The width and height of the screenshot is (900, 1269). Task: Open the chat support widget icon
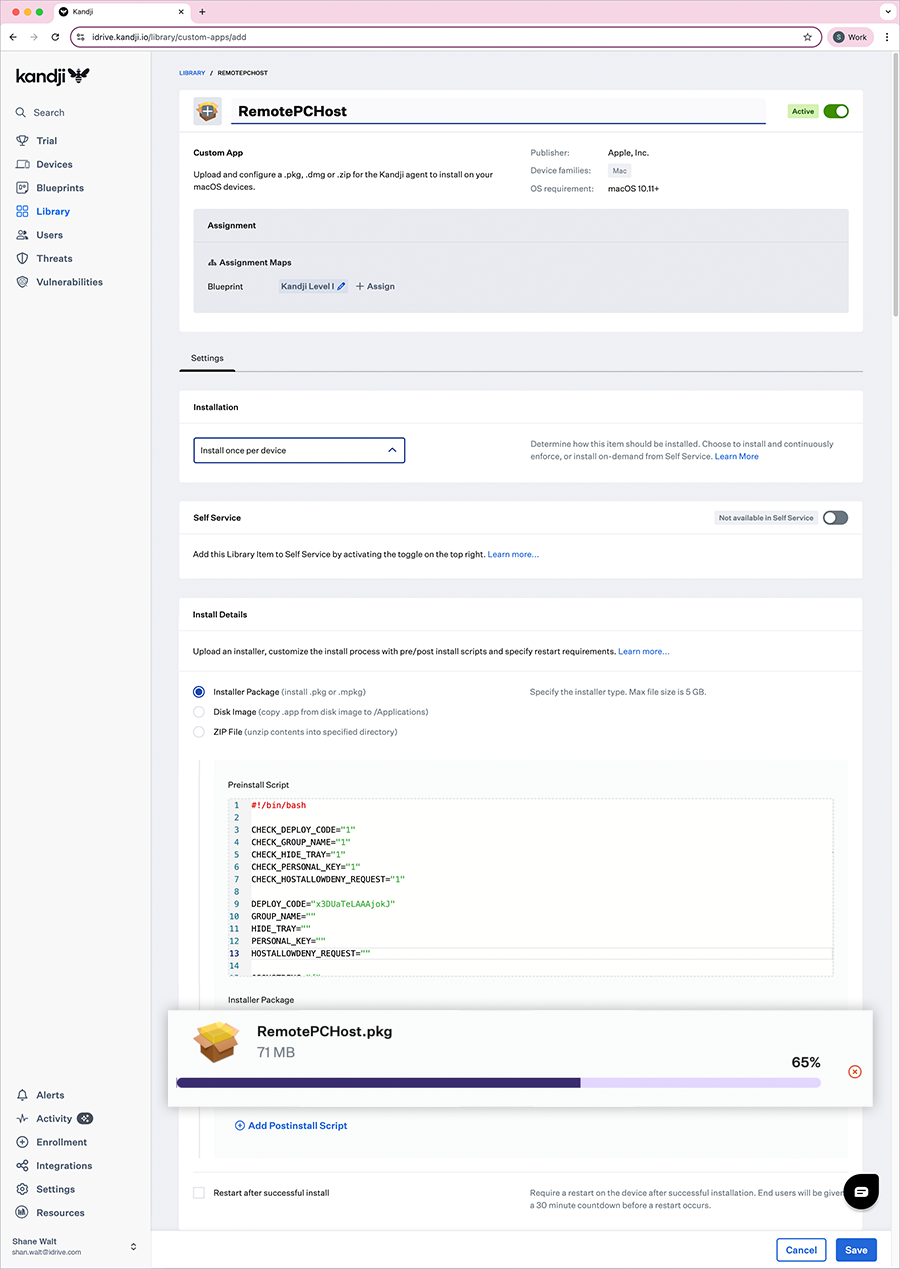(861, 1190)
